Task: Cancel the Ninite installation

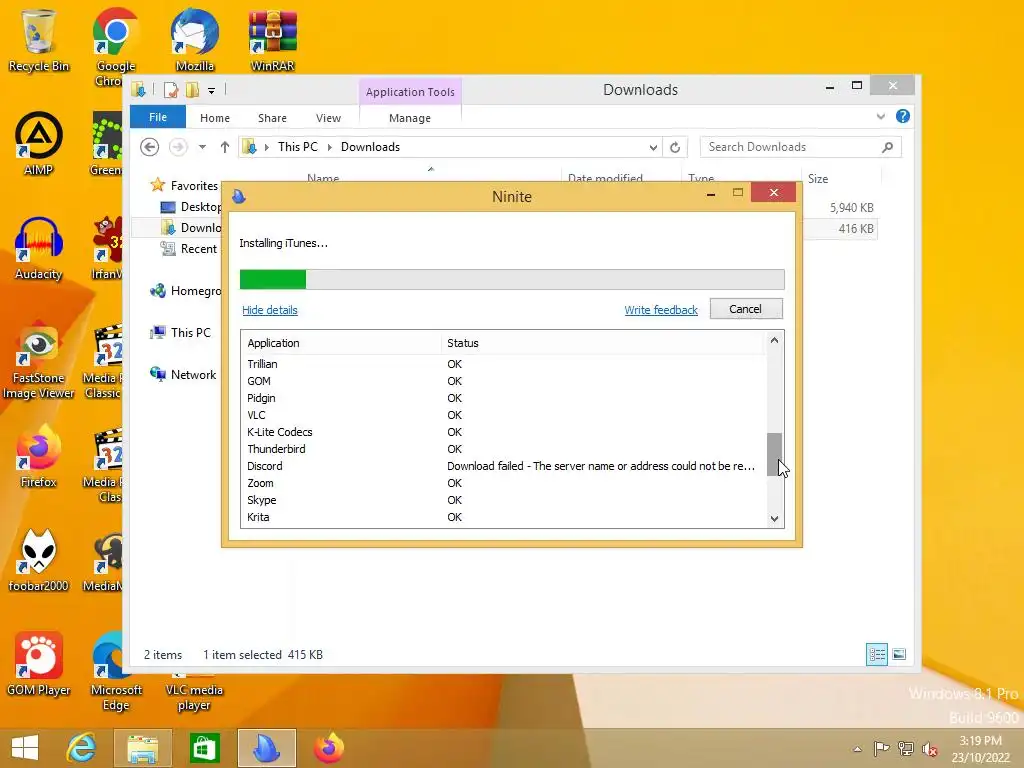Action: pyautogui.click(x=746, y=309)
